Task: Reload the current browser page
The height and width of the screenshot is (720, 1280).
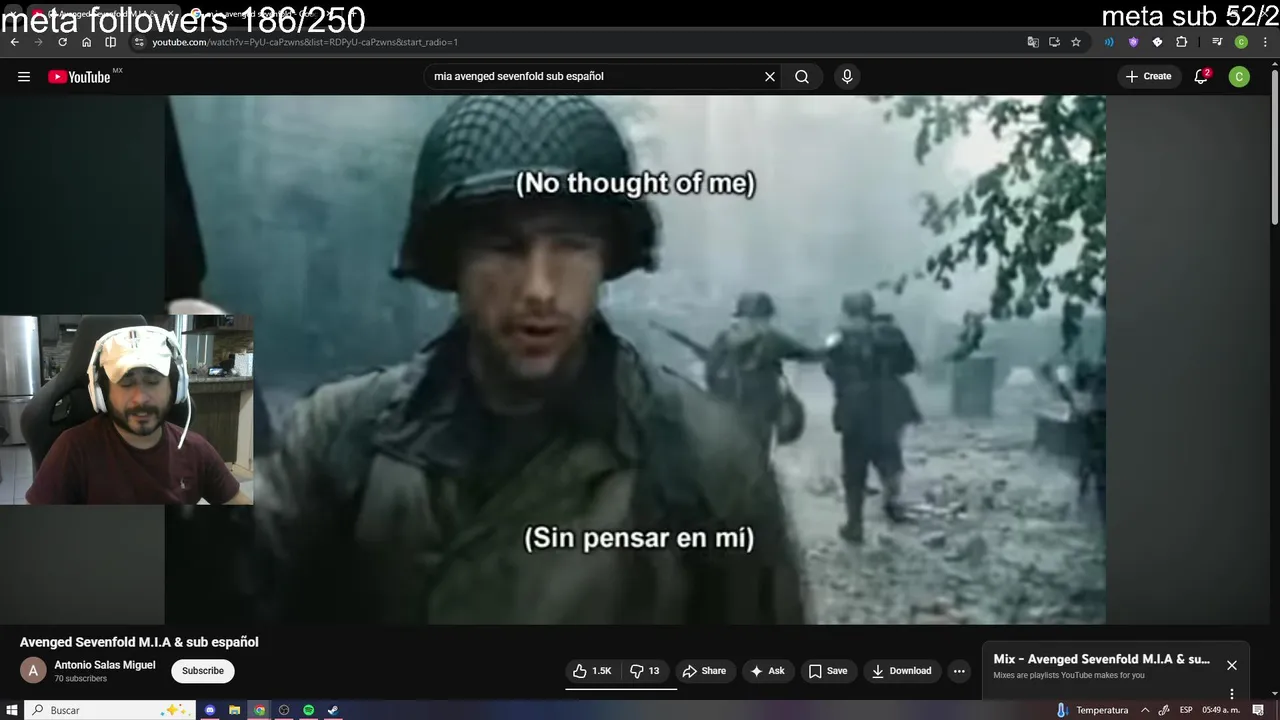Action: pyautogui.click(x=63, y=42)
